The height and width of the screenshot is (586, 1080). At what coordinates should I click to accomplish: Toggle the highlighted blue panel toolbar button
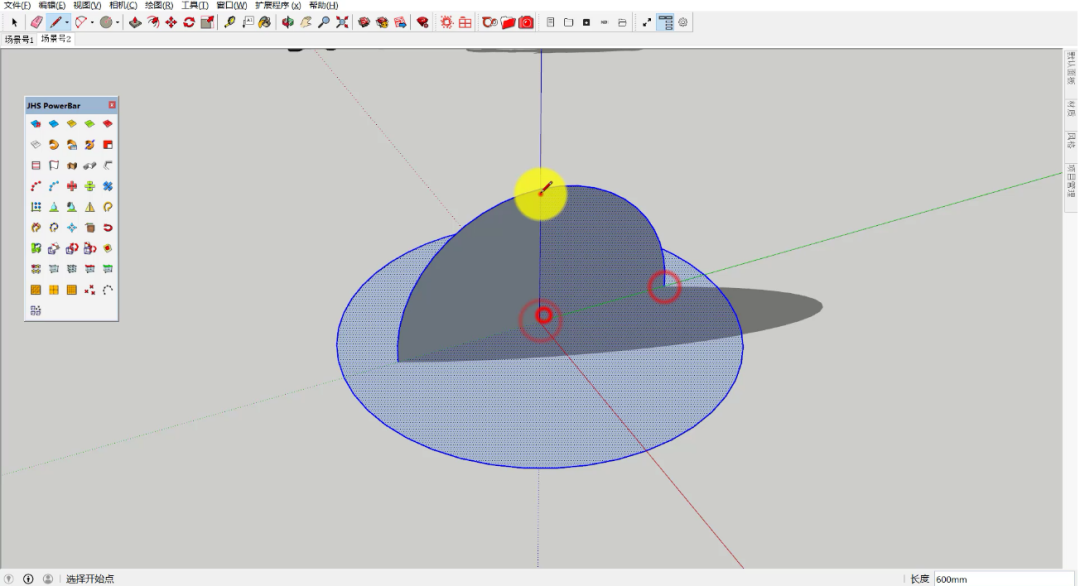(x=665, y=23)
